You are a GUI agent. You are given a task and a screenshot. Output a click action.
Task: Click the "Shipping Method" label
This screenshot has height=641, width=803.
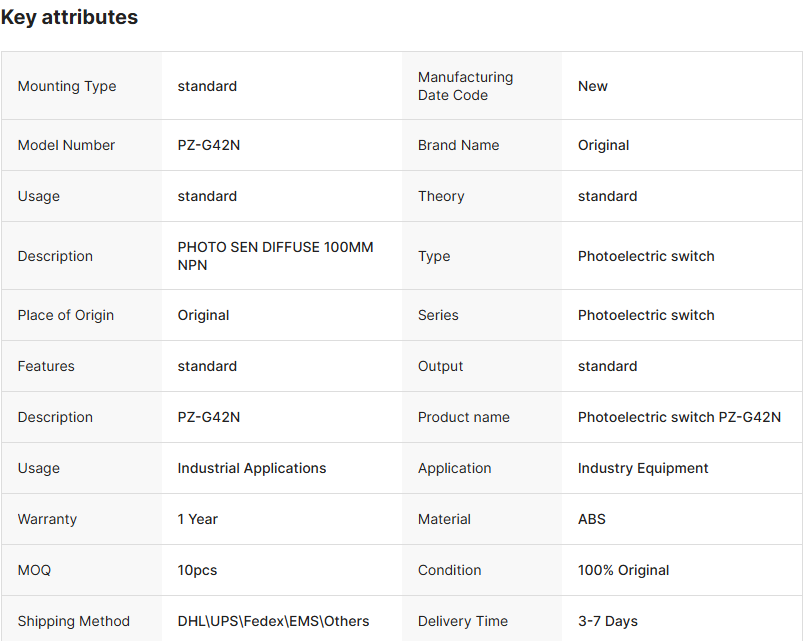pyautogui.click(x=74, y=621)
